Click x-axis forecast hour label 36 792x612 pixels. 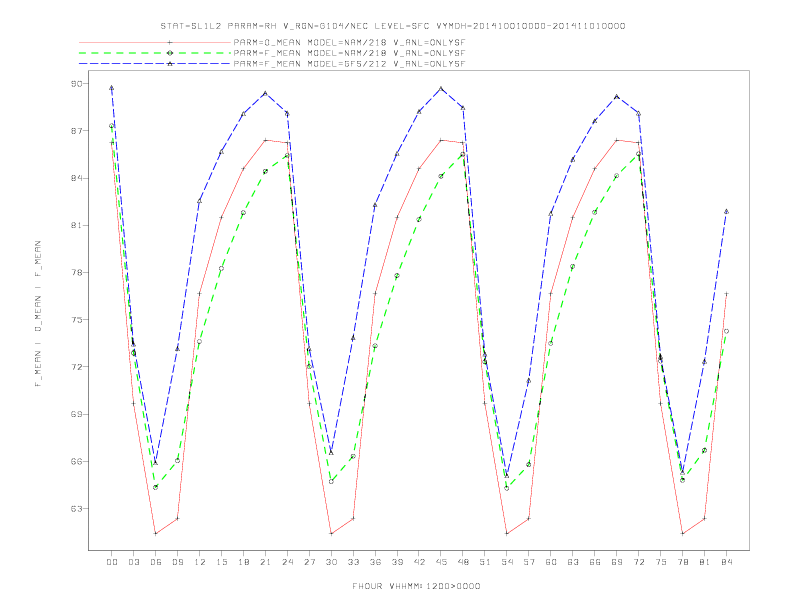tap(375, 562)
